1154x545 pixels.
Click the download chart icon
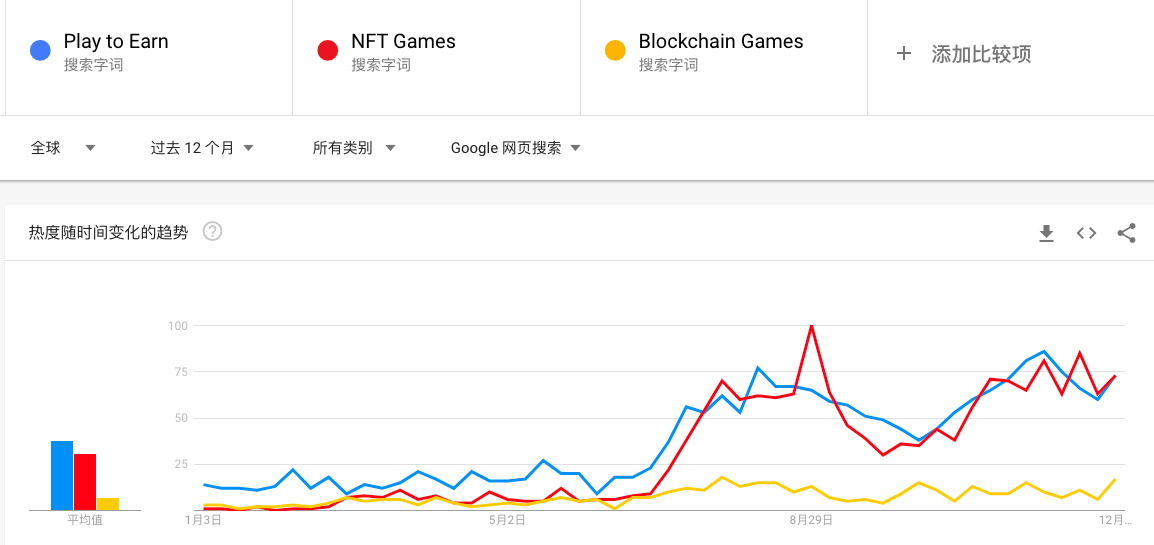pyautogui.click(x=1046, y=233)
